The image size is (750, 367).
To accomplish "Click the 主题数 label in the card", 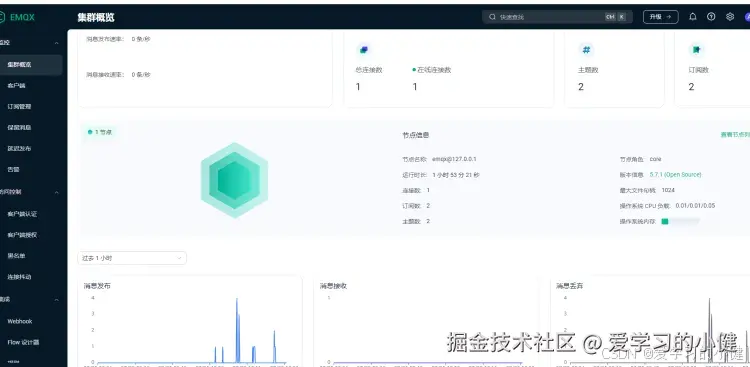I will coord(588,70).
